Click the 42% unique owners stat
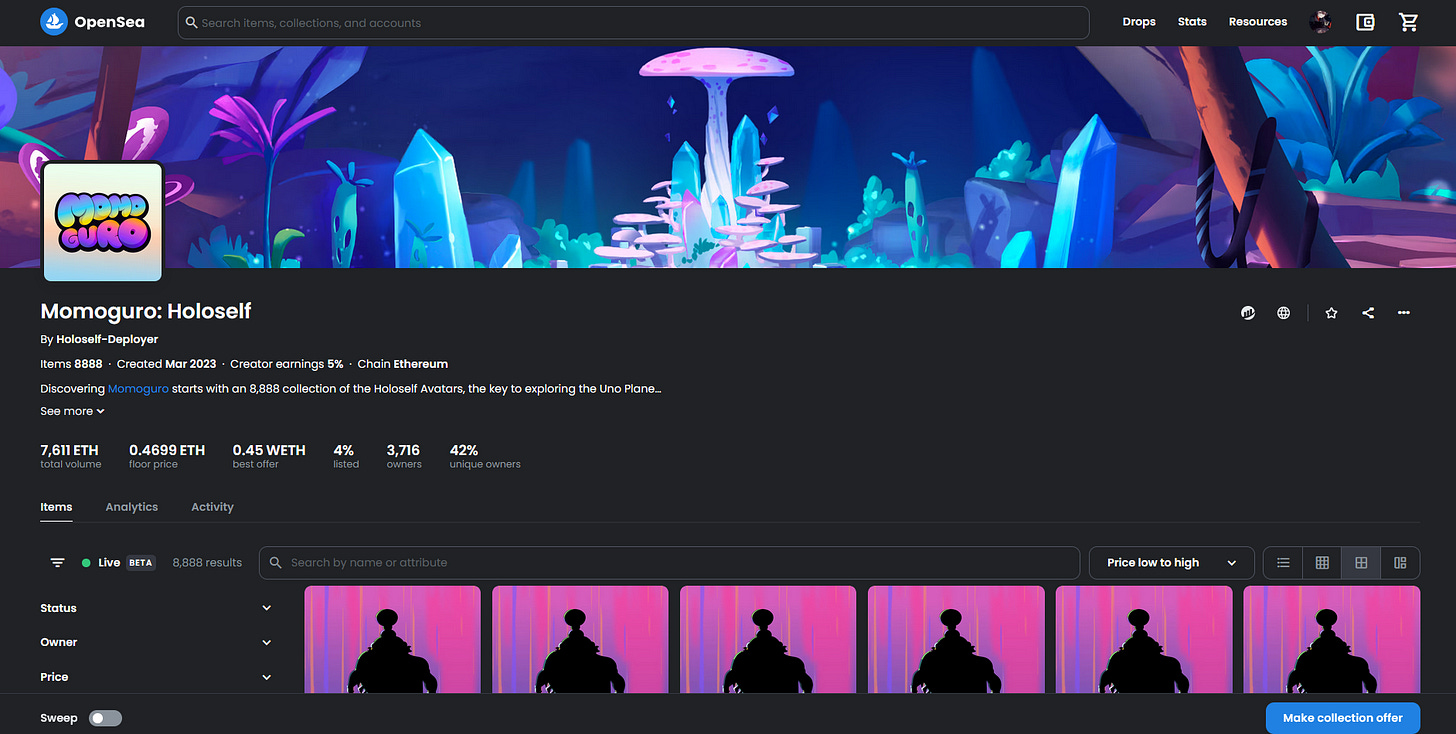The height and width of the screenshot is (734, 1456). pos(485,456)
